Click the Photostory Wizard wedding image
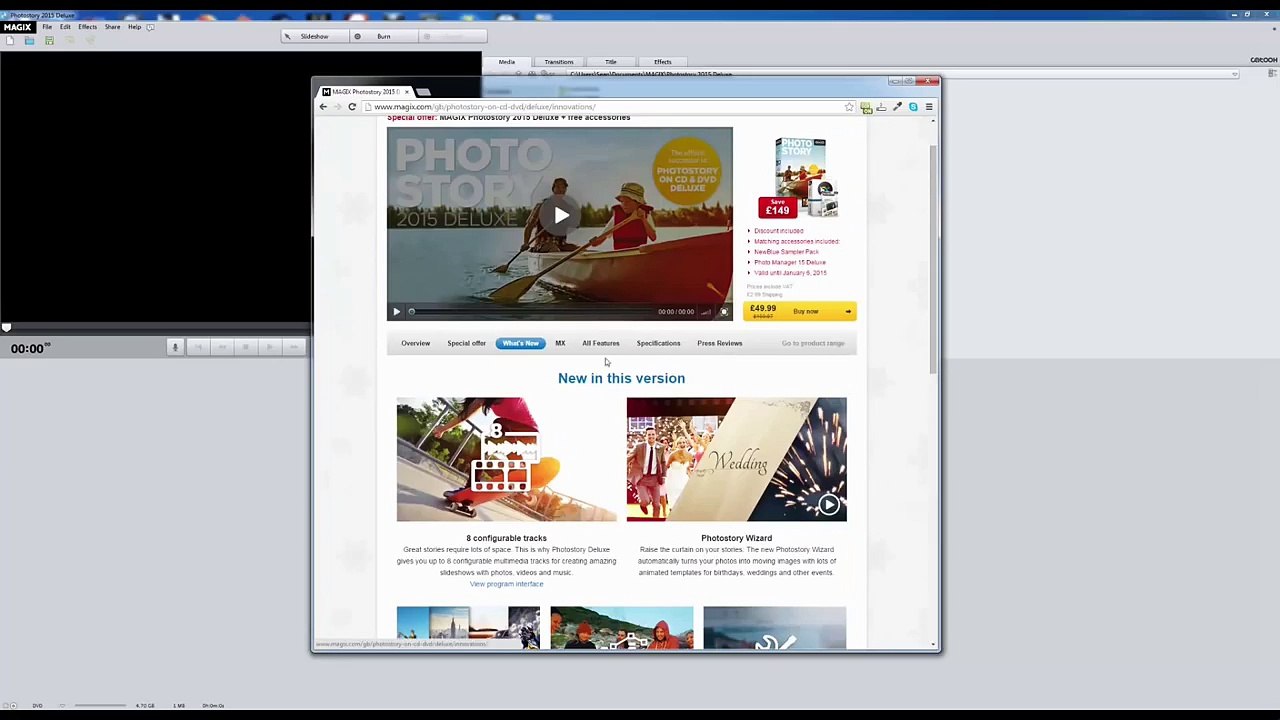1280x720 pixels. click(x=736, y=459)
